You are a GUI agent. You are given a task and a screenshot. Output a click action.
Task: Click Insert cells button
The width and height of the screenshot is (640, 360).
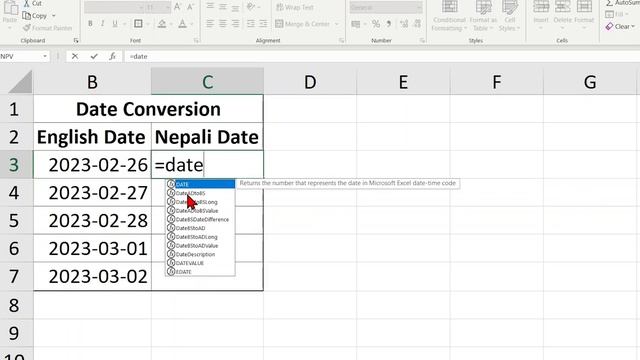541,16
